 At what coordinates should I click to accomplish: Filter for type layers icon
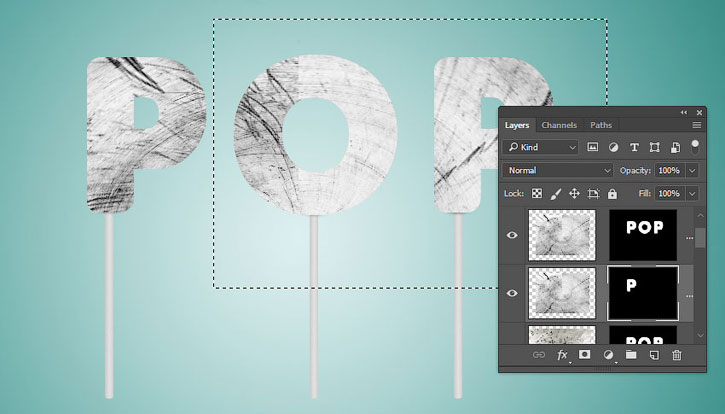coord(634,147)
